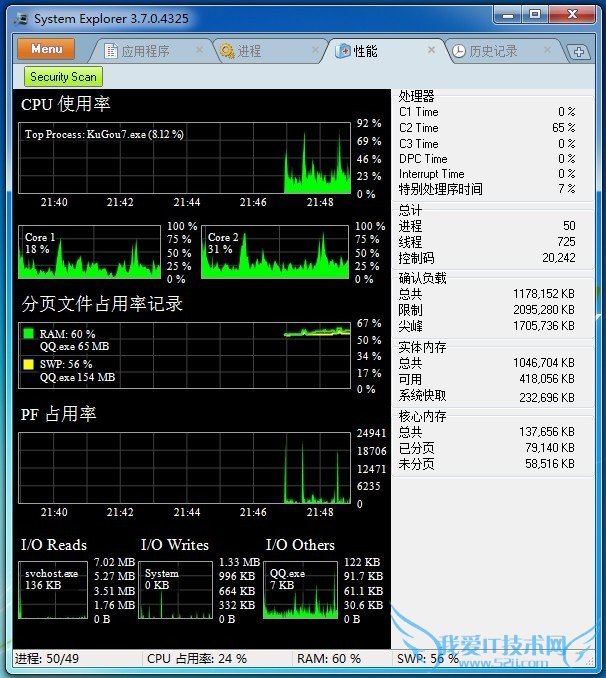Click the RAM: 60 % legend text
The width and height of the screenshot is (606, 678).
(67, 334)
